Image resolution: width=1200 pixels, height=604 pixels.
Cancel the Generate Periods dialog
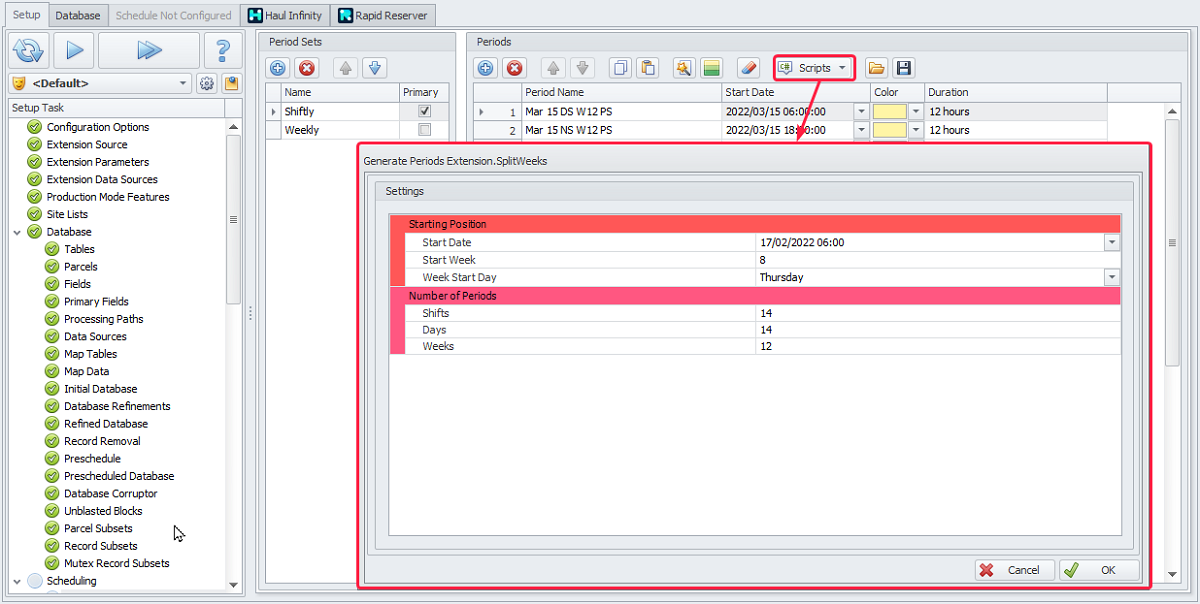[1014, 570]
